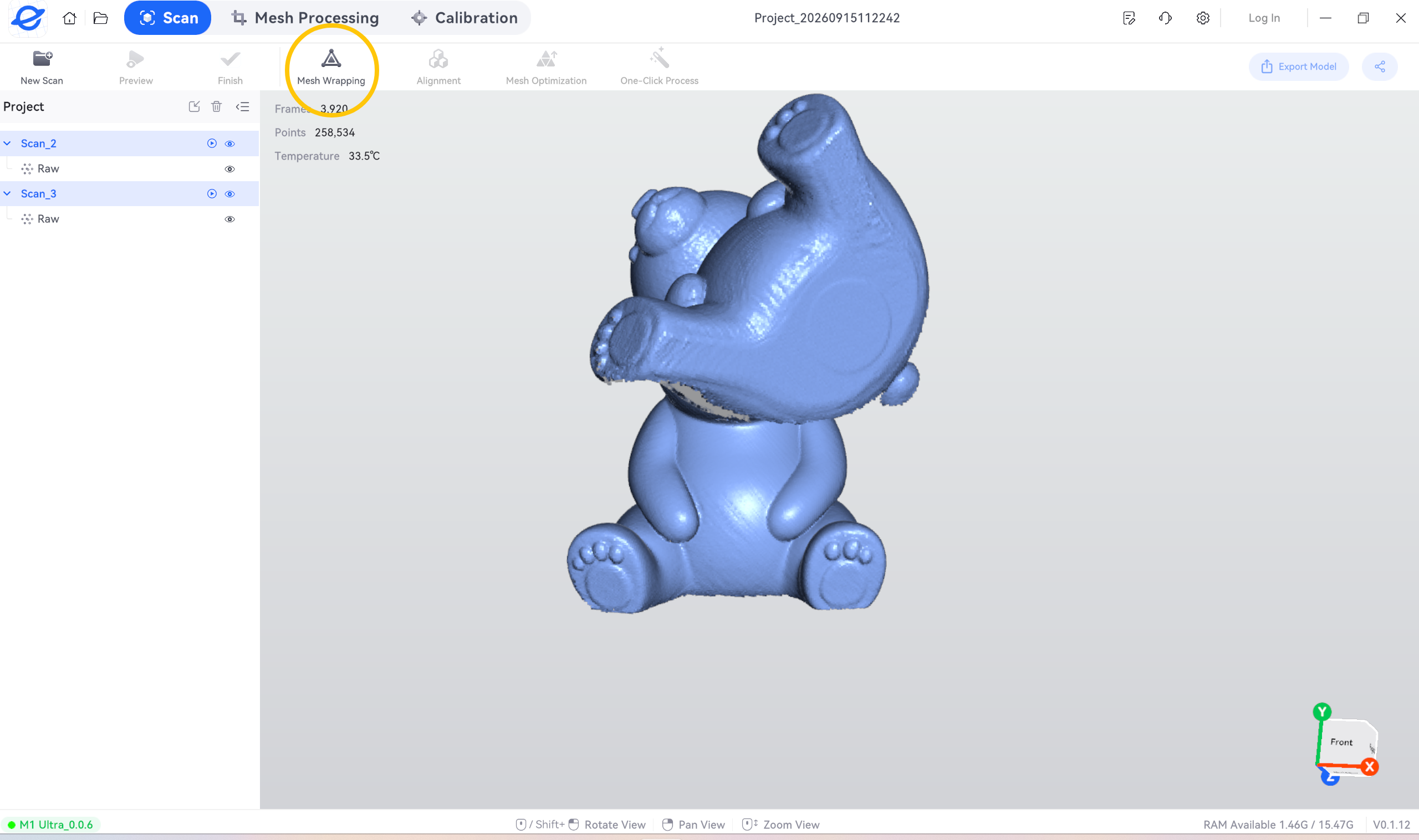The height and width of the screenshot is (840, 1419).
Task: Toggle visibility of Raw under Scan_2
Action: pyautogui.click(x=230, y=169)
